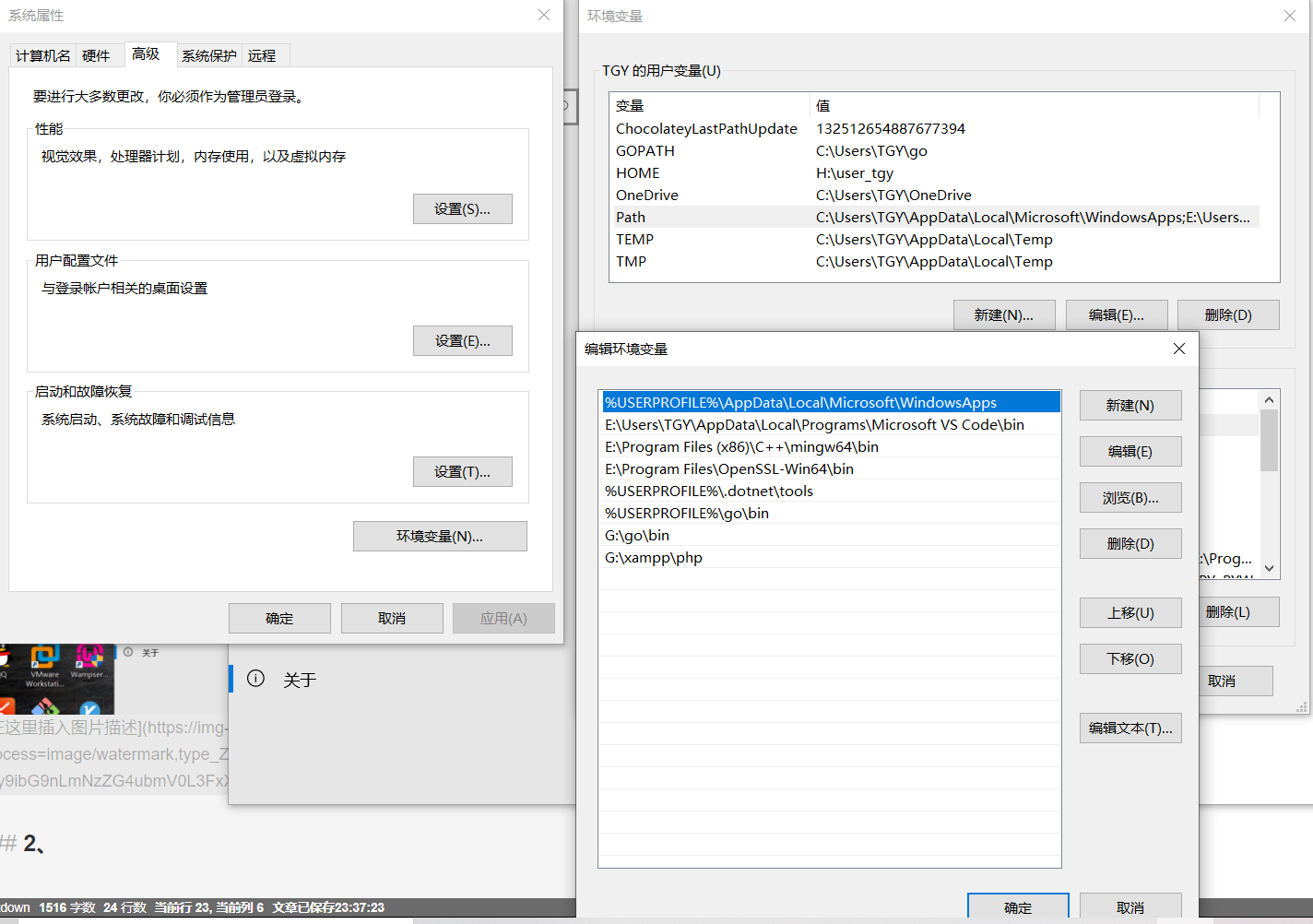
Task: Open 环境变量(N) settings
Action: pyautogui.click(x=440, y=536)
